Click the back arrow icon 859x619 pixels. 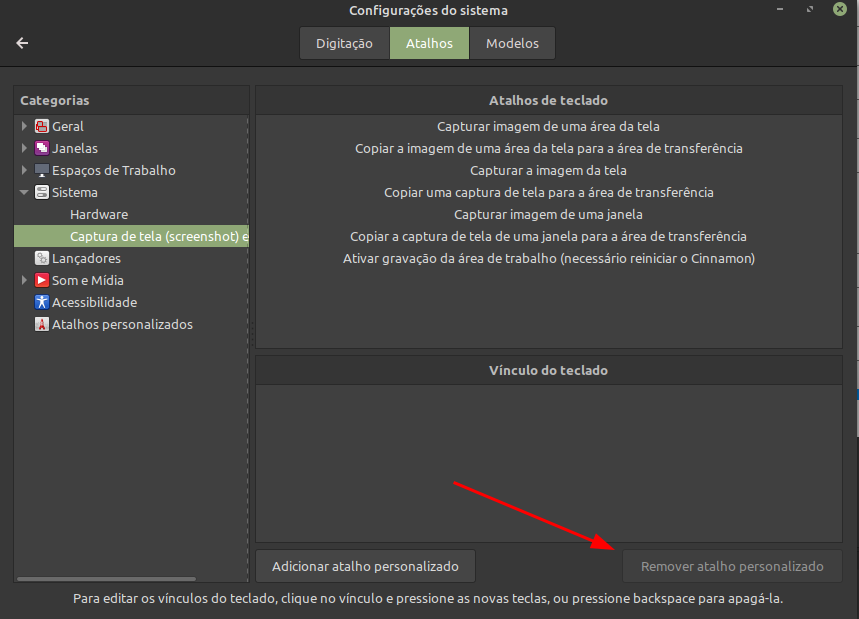(x=22, y=43)
